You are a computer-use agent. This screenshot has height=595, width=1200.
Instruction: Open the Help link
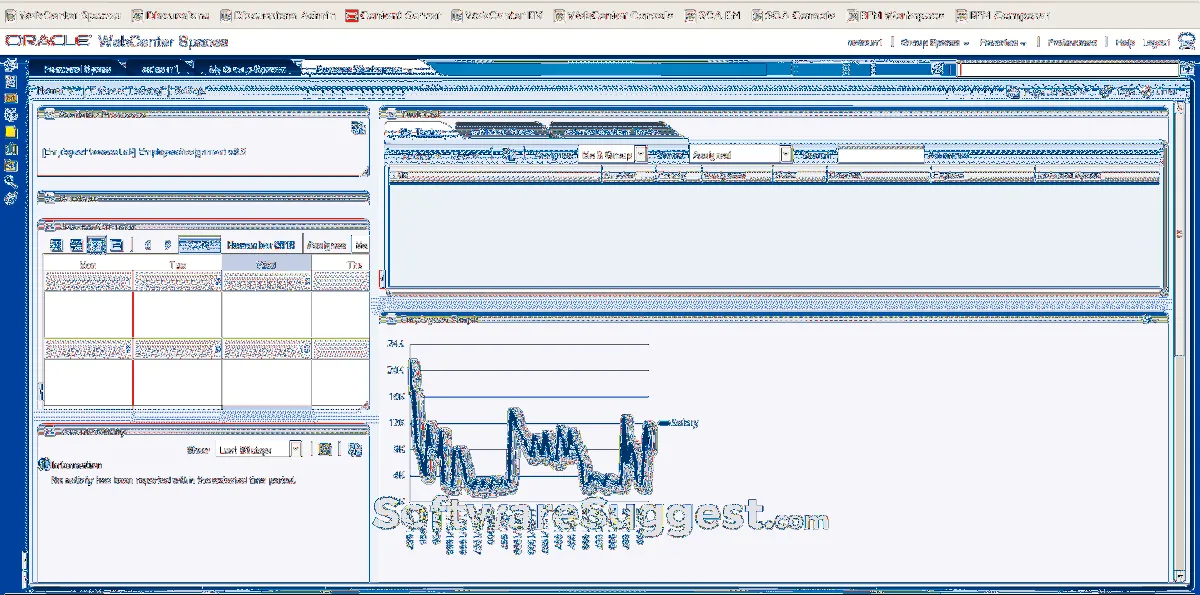(x=1124, y=42)
